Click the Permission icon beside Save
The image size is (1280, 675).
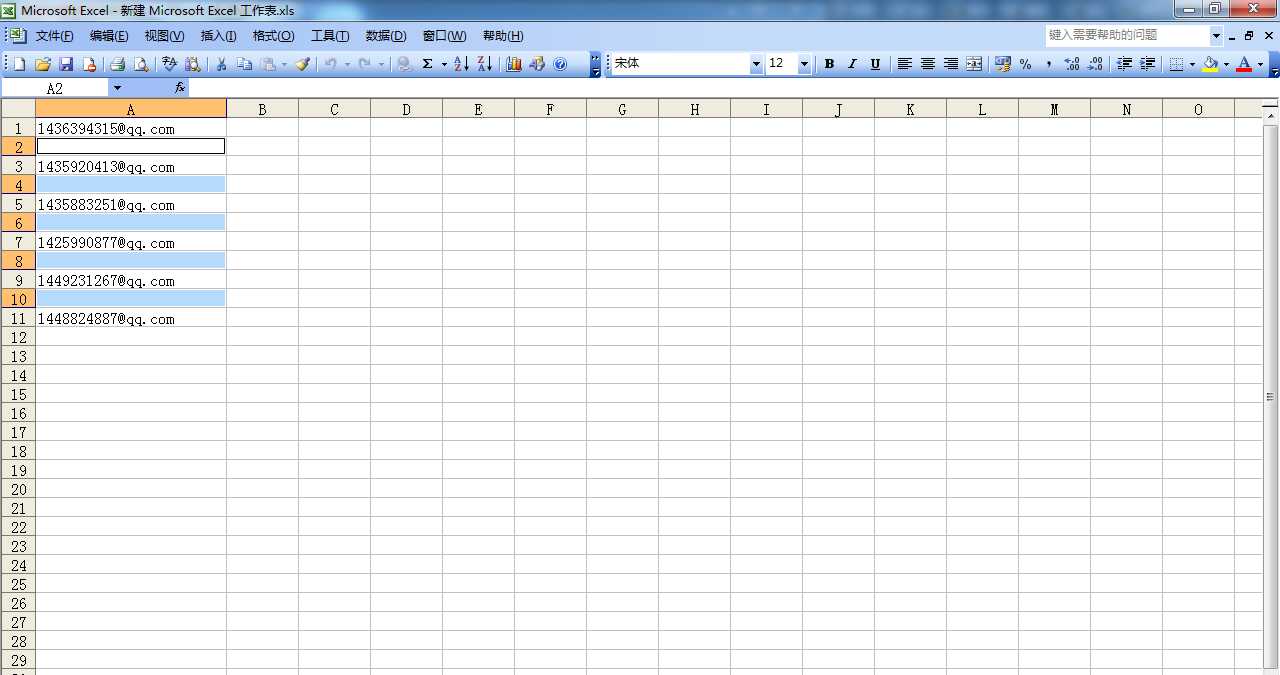[x=89, y=64]
